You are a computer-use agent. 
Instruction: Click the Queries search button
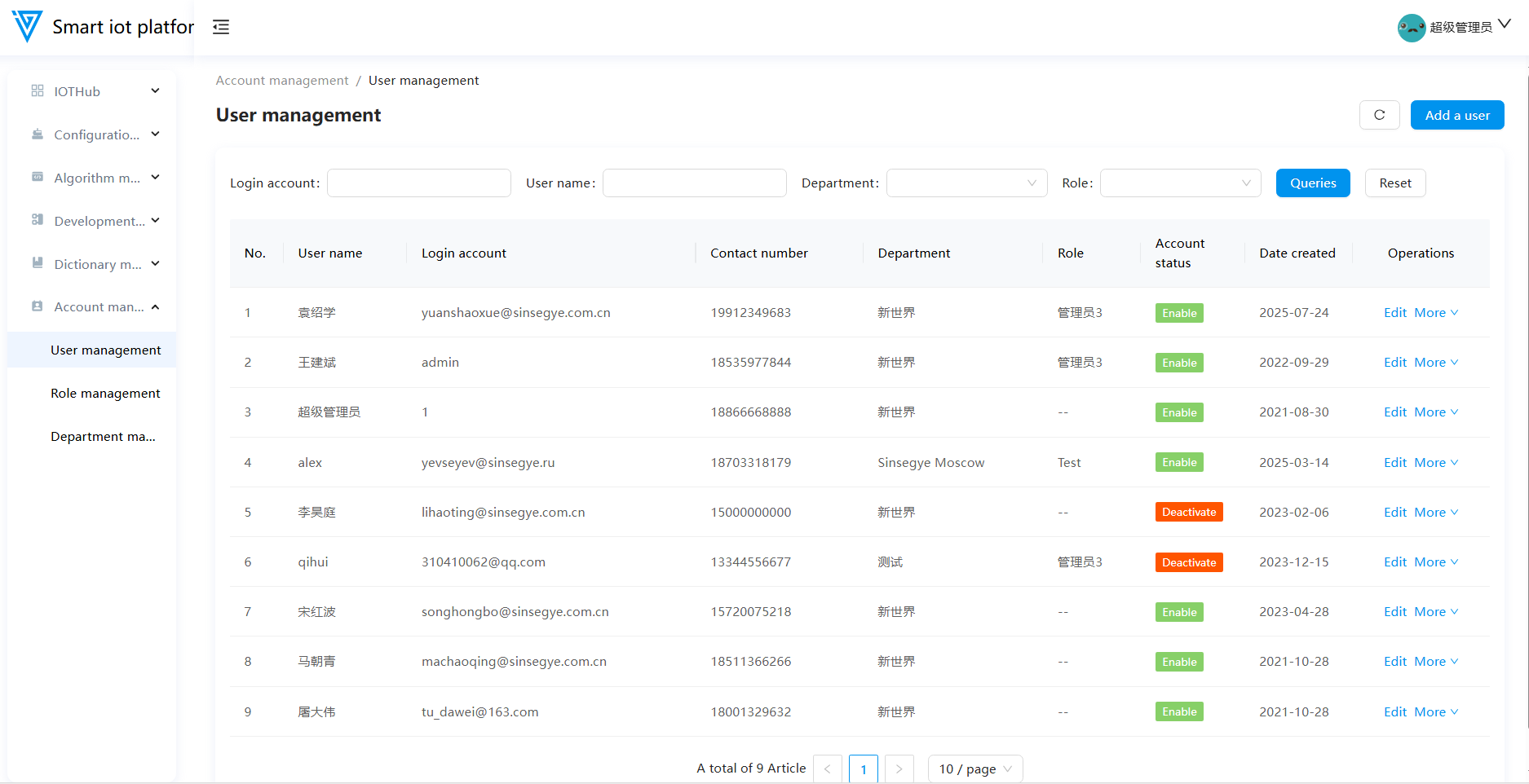pos(1312,183)
